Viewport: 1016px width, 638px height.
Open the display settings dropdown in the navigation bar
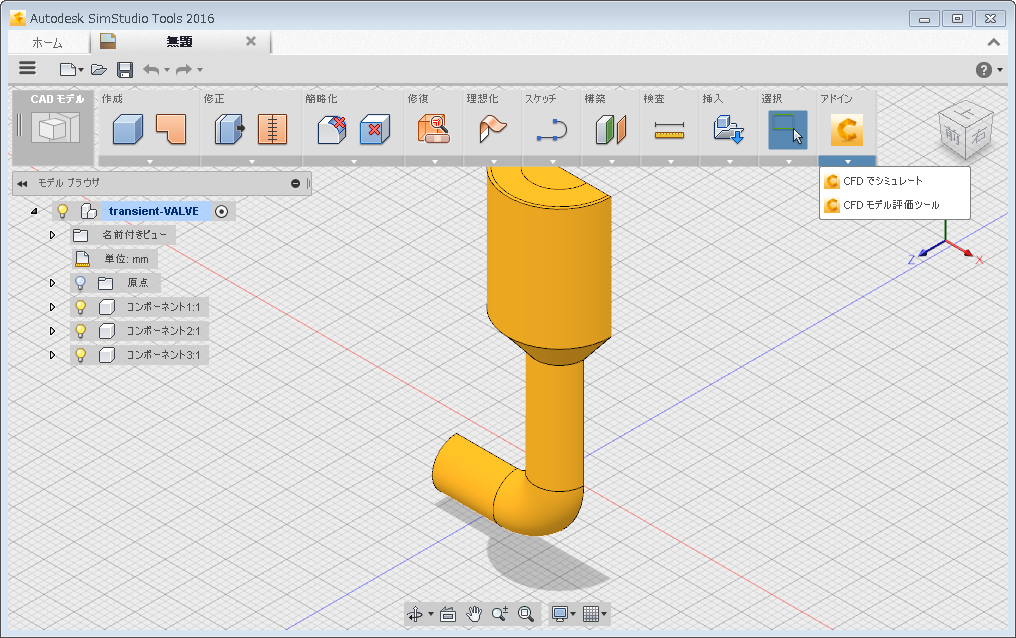point(573,614)
